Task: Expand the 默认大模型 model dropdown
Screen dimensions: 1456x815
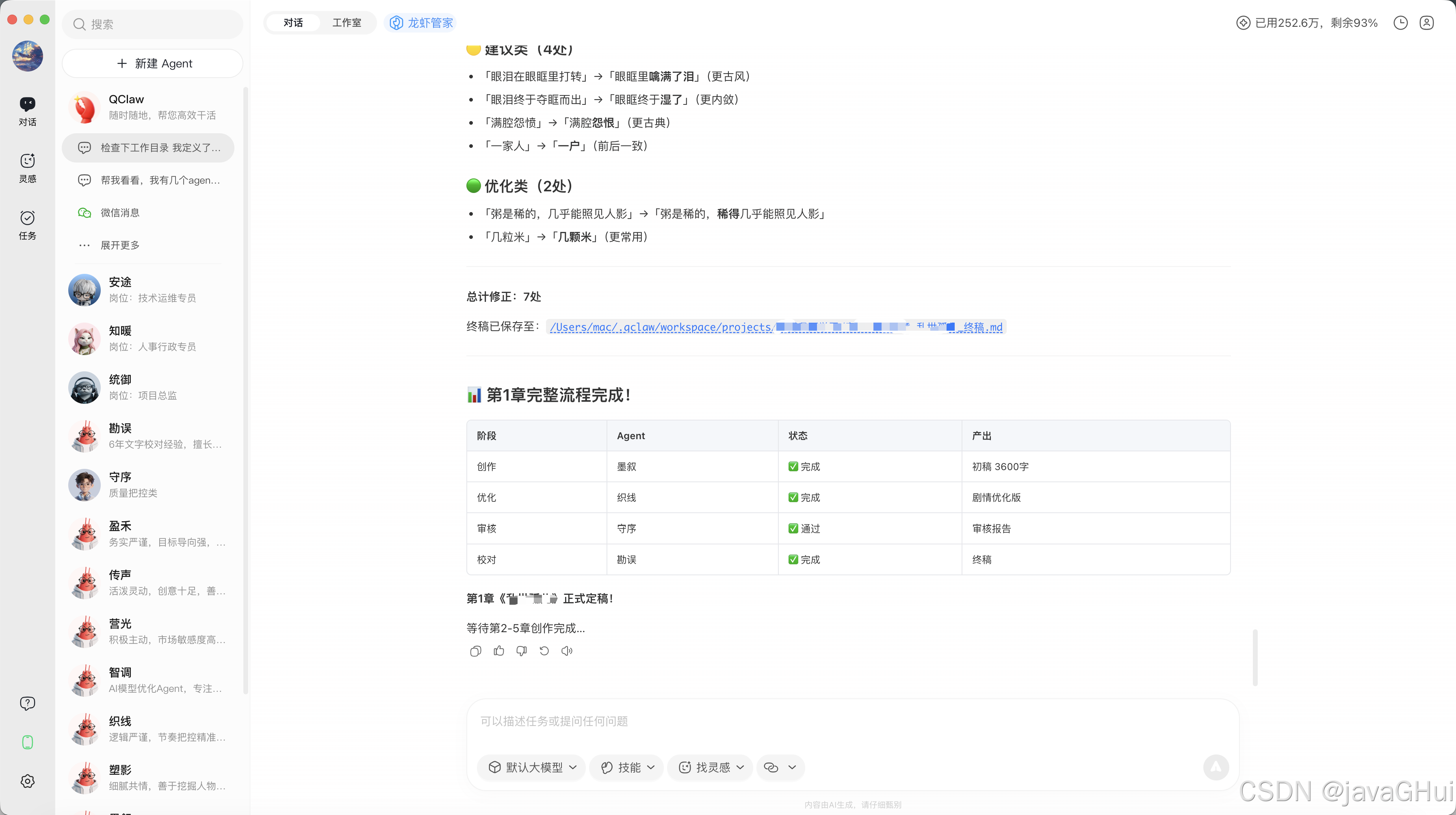Action: [532, 767]
